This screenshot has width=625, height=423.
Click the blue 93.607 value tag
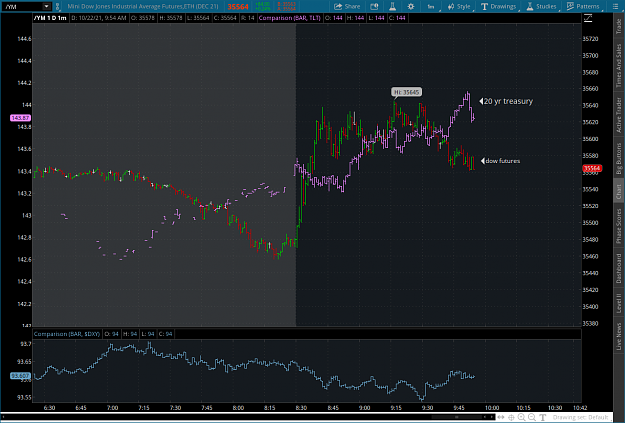click(20, 376)
